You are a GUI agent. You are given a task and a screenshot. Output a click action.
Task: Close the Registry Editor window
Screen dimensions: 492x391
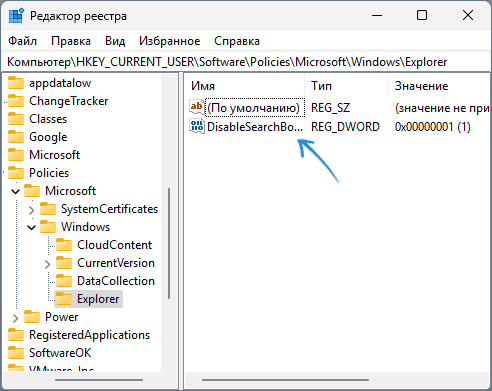468,15
